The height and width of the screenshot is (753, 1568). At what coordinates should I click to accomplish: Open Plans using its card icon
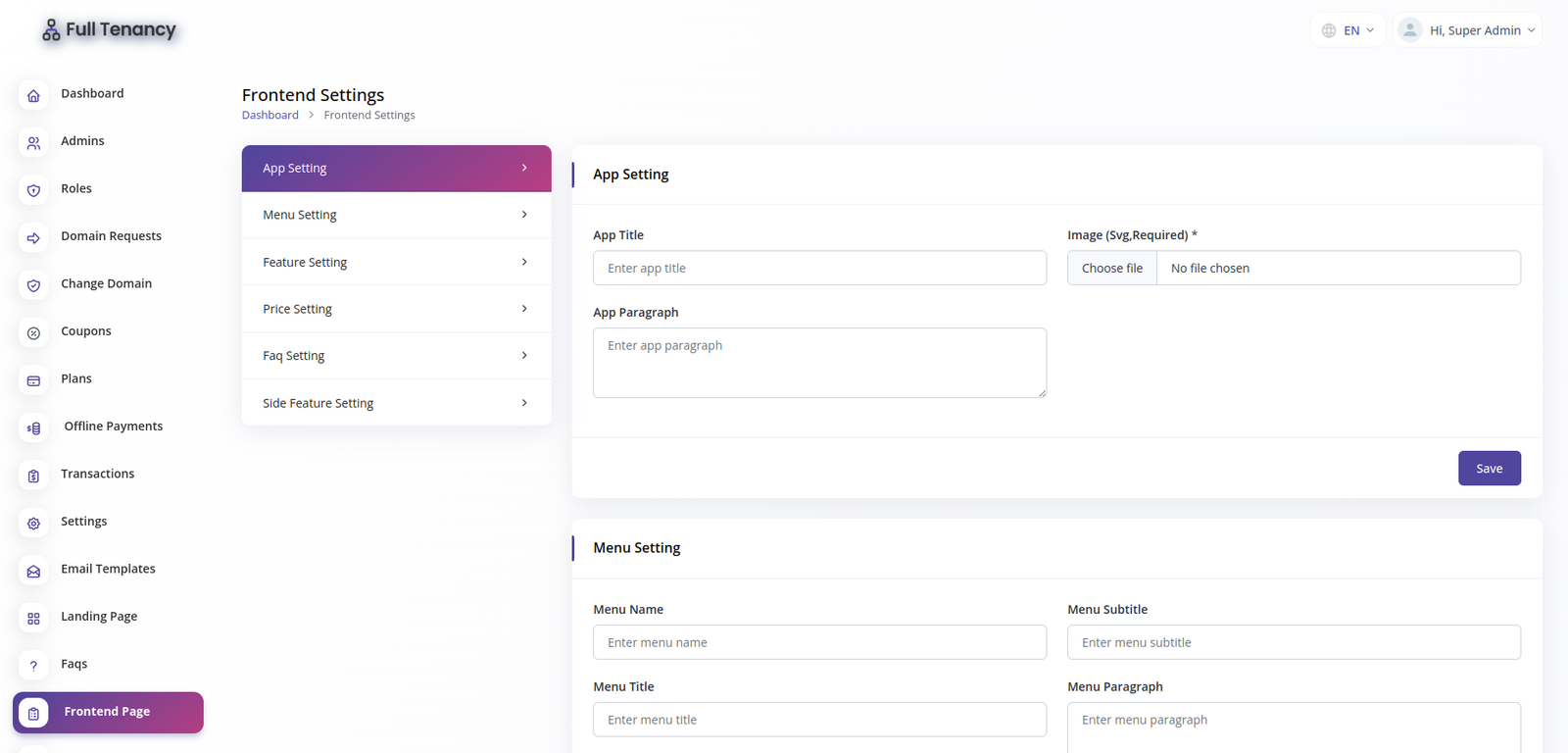tap(33, 380)
